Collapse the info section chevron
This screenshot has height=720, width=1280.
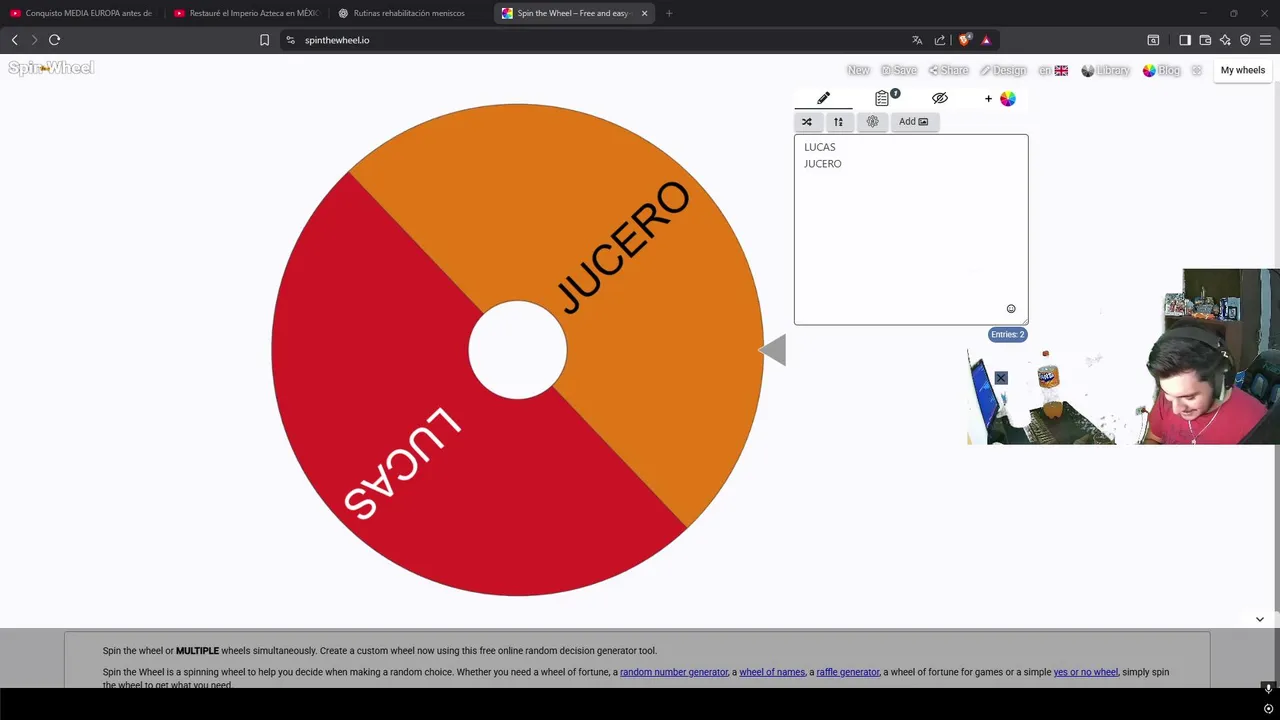click(1260, 619)
